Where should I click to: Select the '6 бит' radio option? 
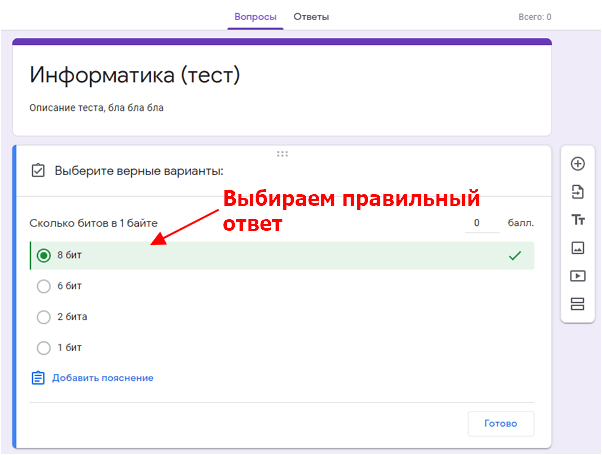(x=44, y=286)
